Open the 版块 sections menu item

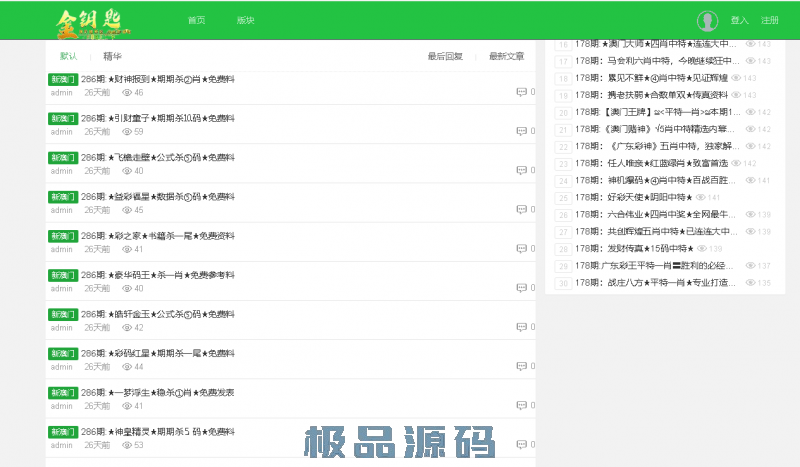coord(245,20)
